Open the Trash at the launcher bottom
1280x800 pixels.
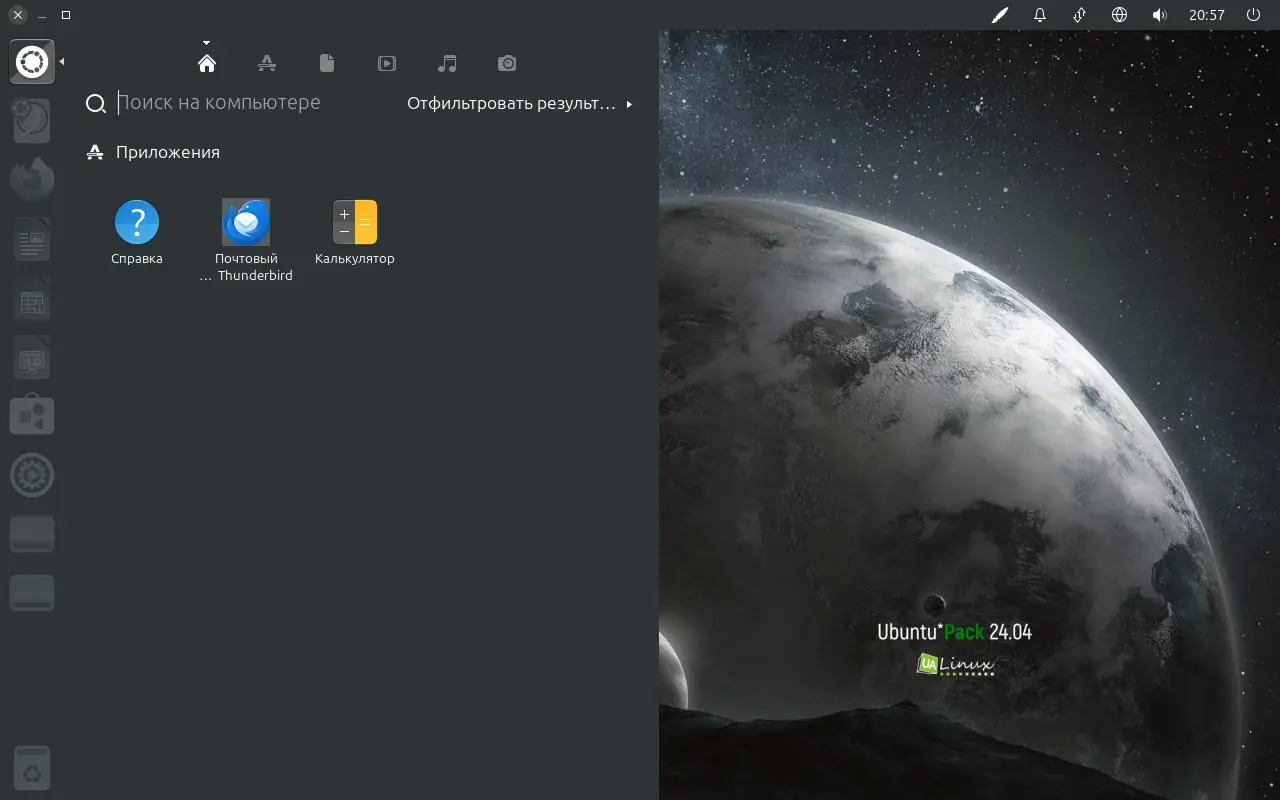click(32, 768)
